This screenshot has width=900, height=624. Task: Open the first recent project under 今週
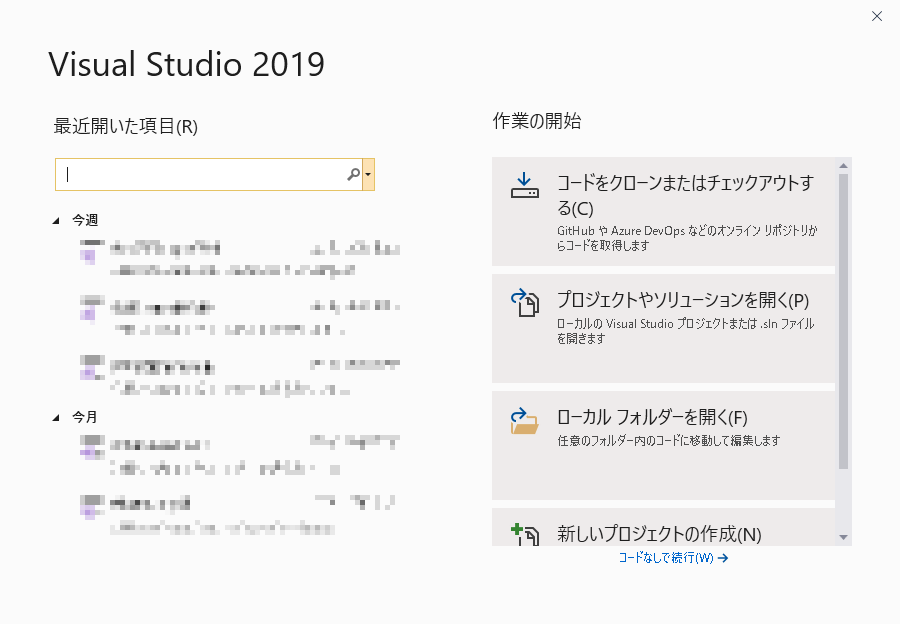(x=239, y=259)
